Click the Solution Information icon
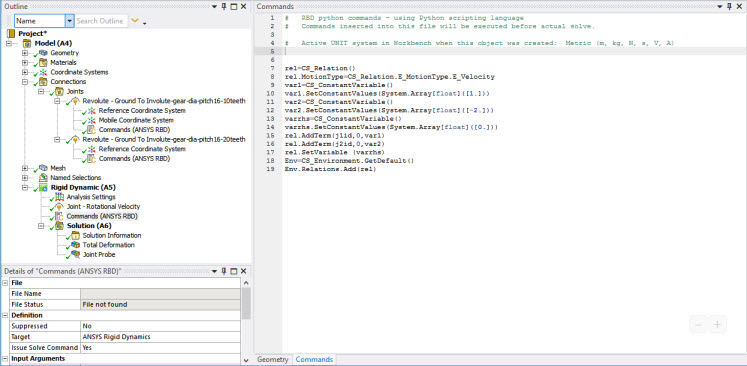747x366 pixels. click(x=75, y=235)
